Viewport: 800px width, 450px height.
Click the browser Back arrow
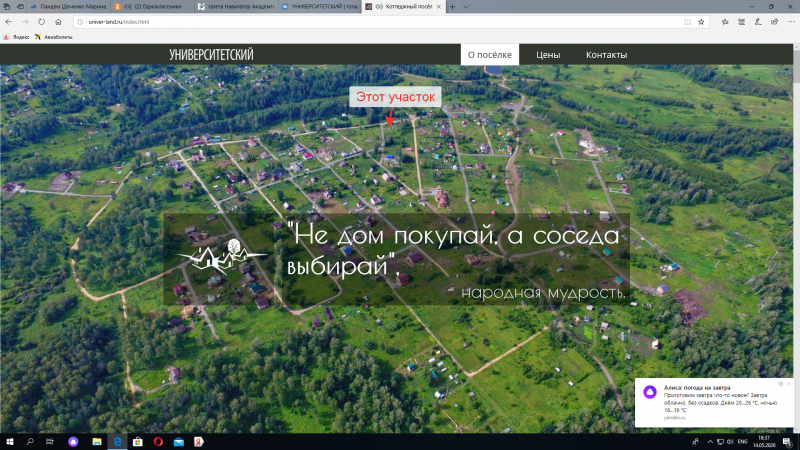point(10,21)
